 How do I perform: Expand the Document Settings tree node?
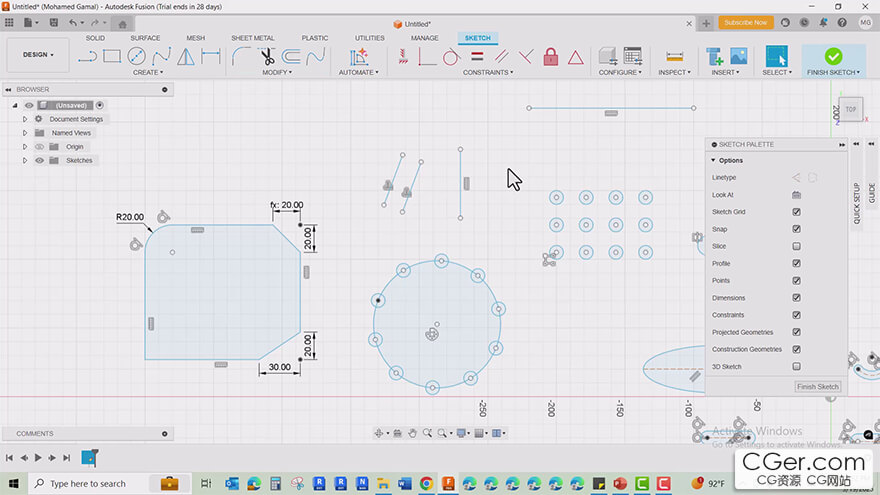pos(25,119)
